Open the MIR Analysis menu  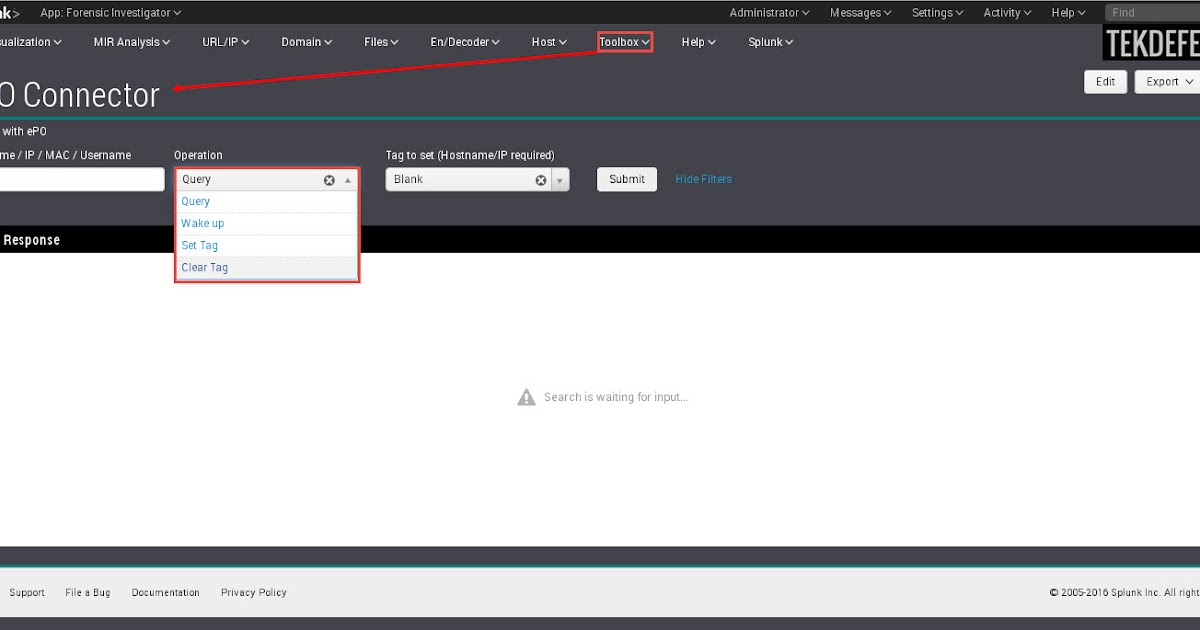tap(131, 41)
